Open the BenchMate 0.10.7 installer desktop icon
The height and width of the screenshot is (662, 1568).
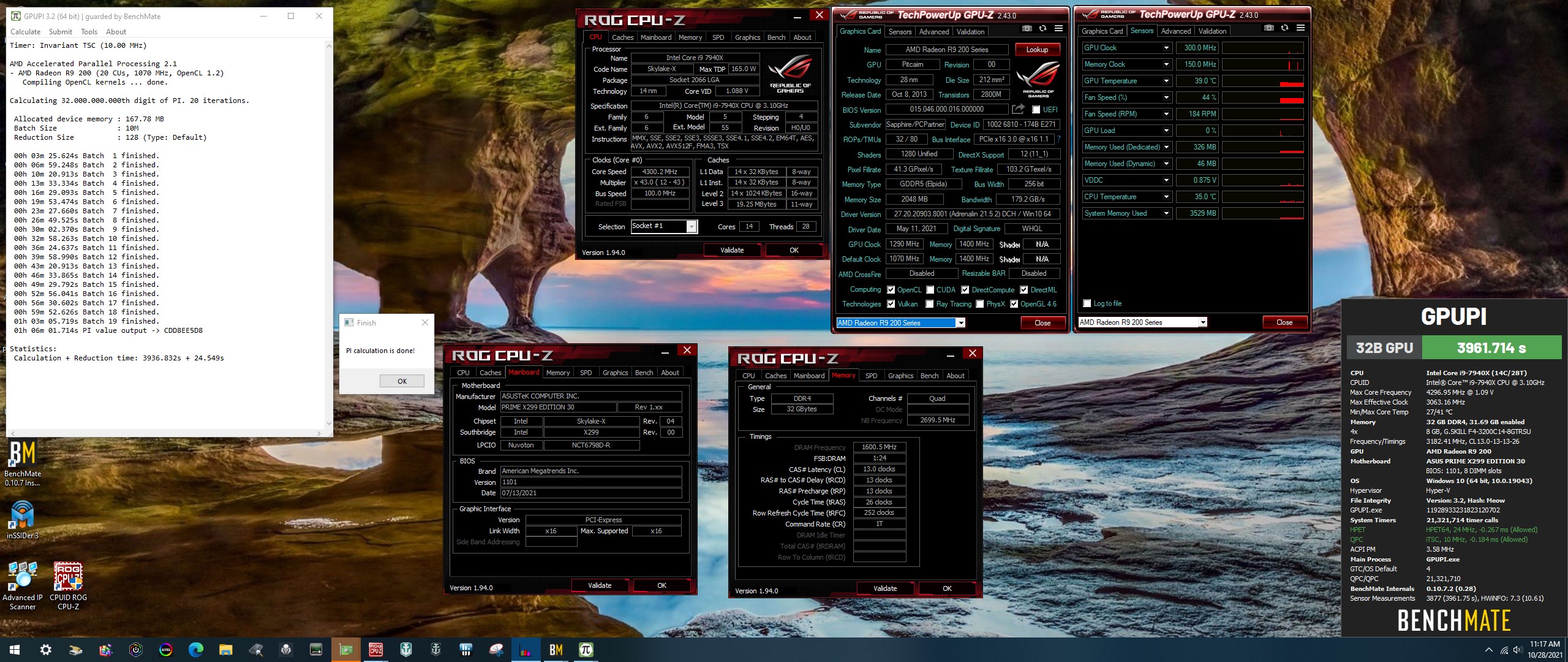(23, 463)
